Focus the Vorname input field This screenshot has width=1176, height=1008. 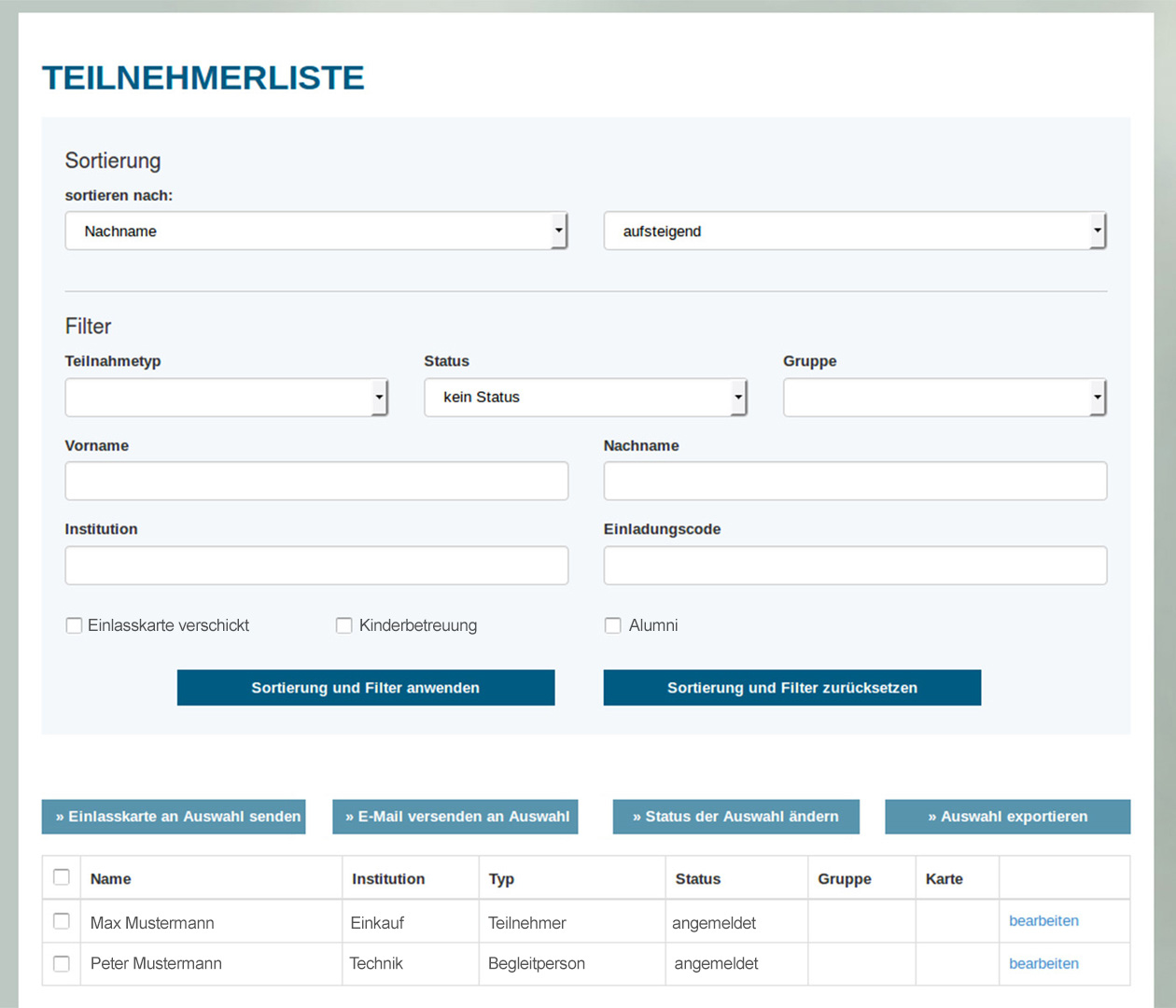pyautogui.click(x=316, y=481)
